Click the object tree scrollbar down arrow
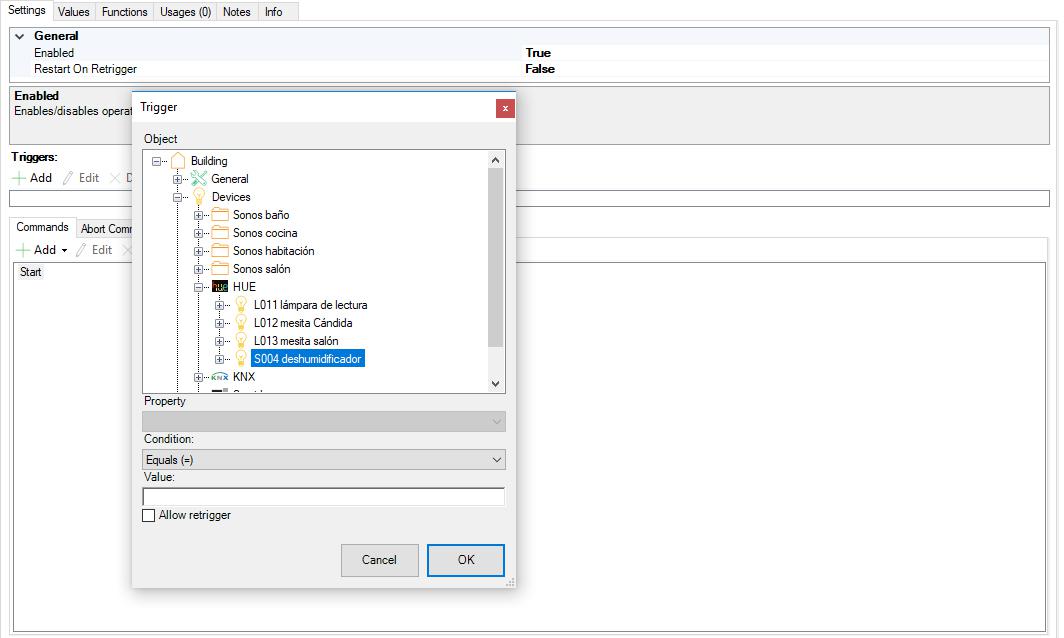This screenshot has width=1064, height=638. pyautogui.click(x=495, y=383)
